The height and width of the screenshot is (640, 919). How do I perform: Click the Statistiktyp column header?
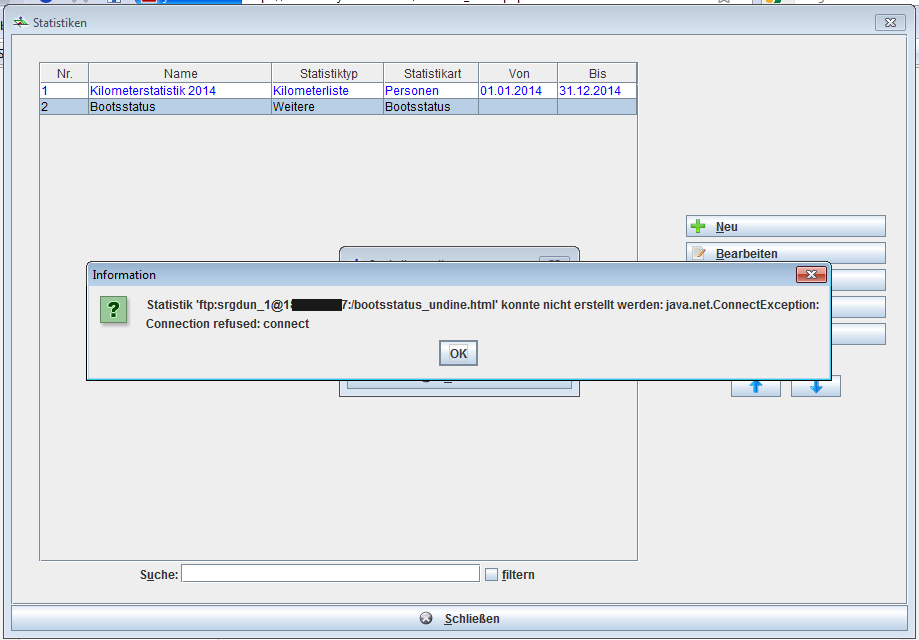(328, 74)
